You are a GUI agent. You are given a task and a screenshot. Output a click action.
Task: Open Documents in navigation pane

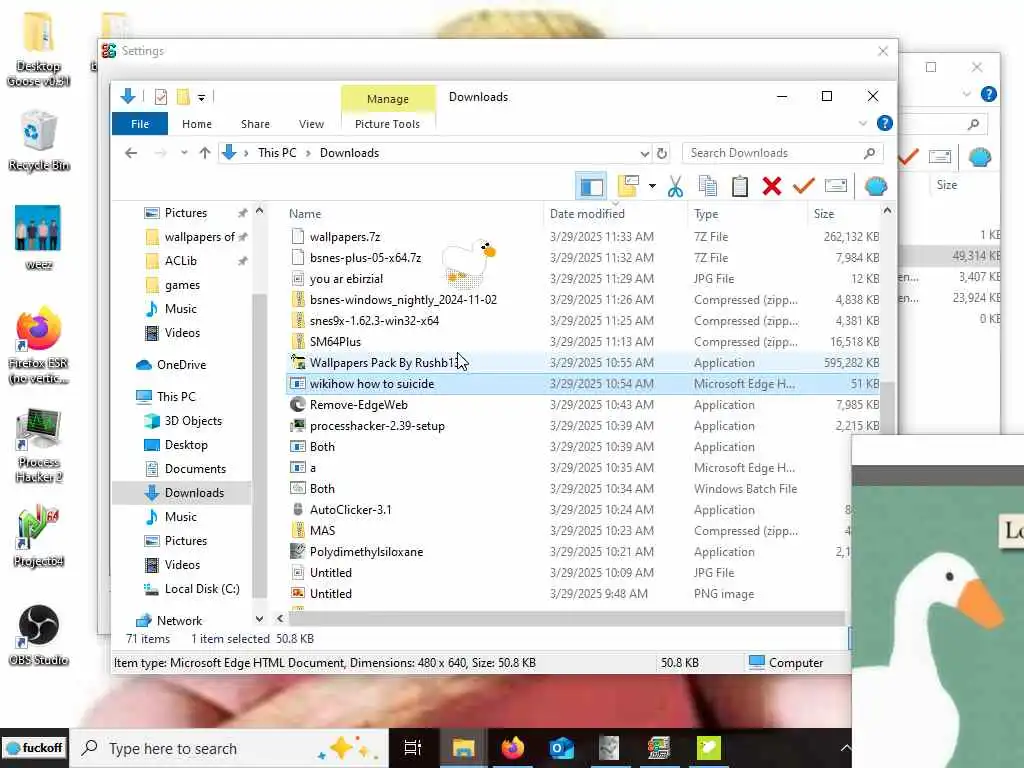(195, 469)
